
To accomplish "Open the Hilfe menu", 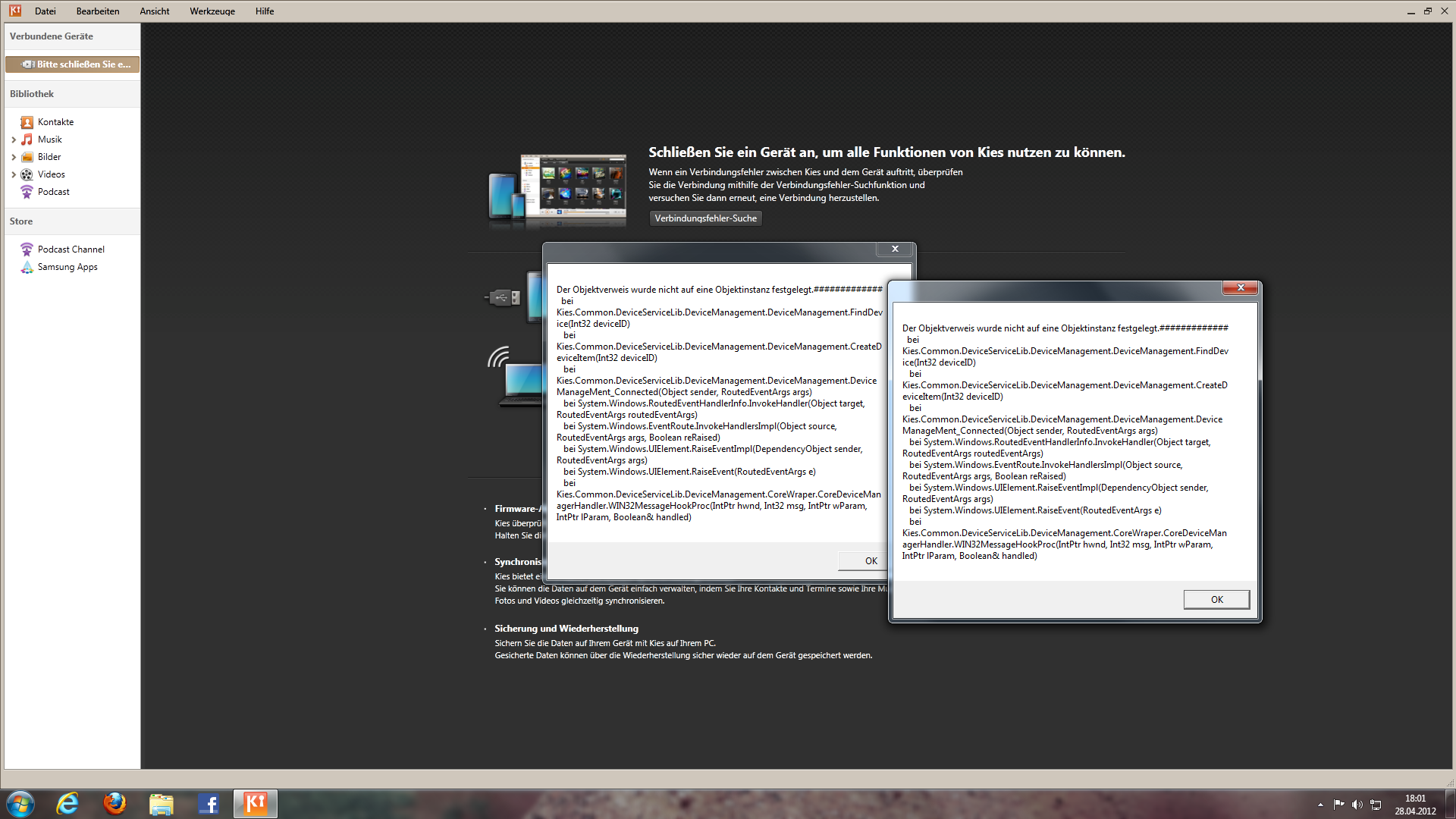I will coord(265,11).
